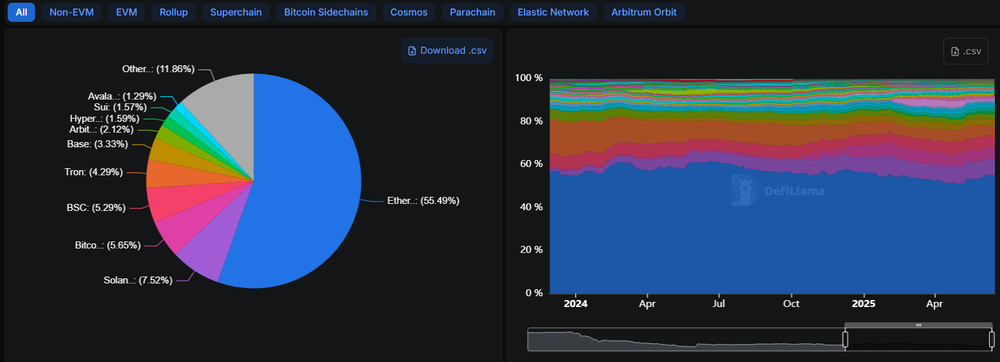The width and height of the screenshot is (1000, 362).
Task: Click the .csv button above area chart
Action: [966, 52]
